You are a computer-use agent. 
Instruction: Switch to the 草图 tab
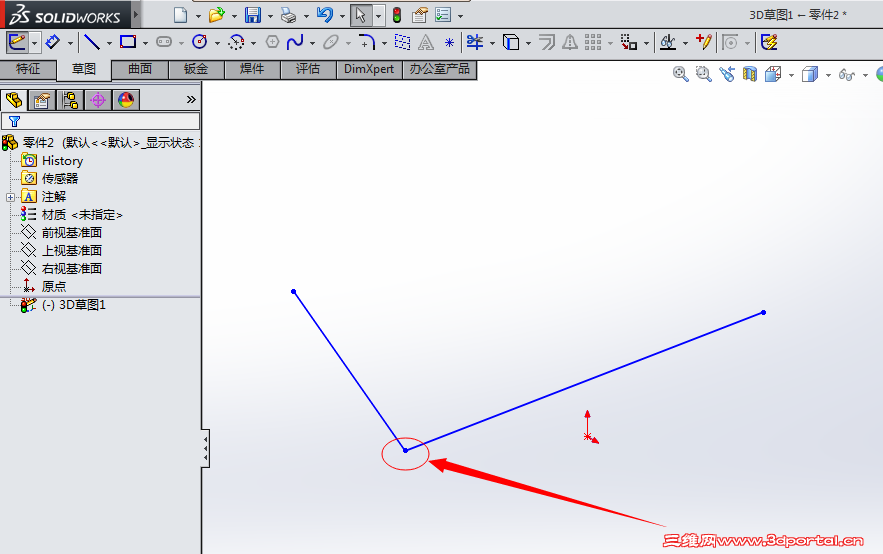coord(84,69)
